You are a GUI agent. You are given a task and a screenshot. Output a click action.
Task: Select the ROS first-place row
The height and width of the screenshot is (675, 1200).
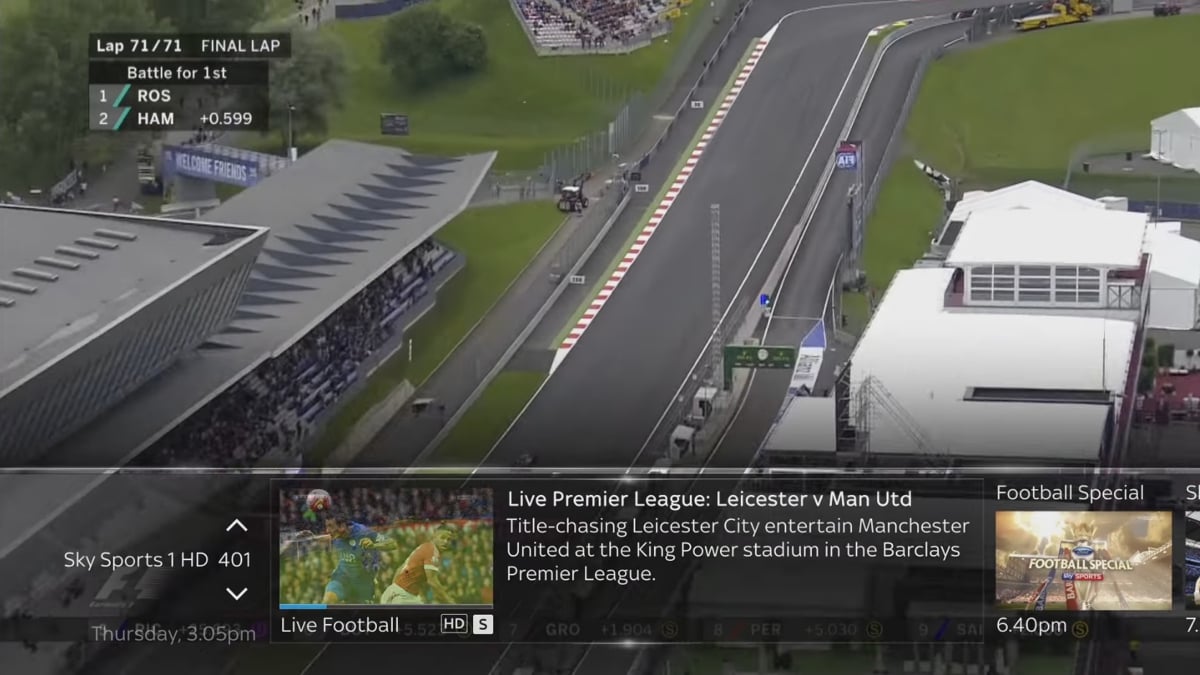pyautogui.click(x=177, y=96)
